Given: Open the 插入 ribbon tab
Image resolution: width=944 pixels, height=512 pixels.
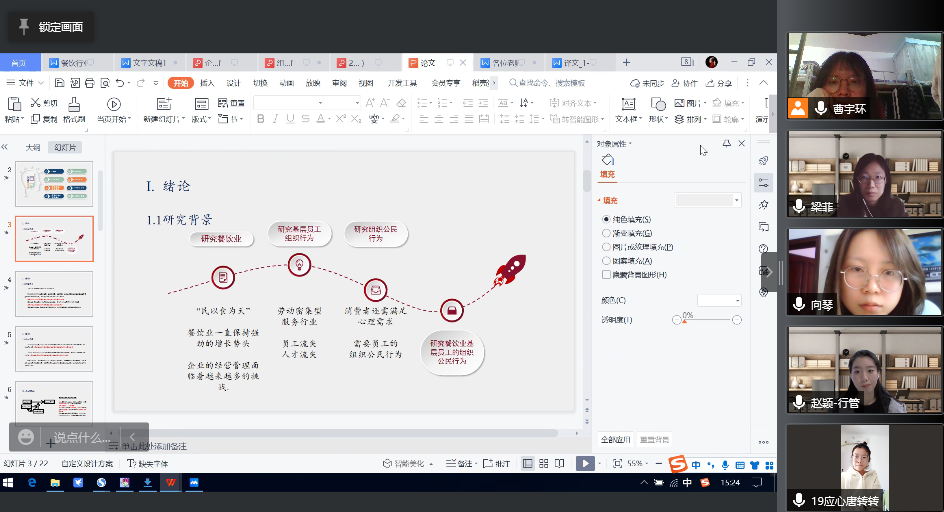Looking at the screenshot, I should point(207,83).
